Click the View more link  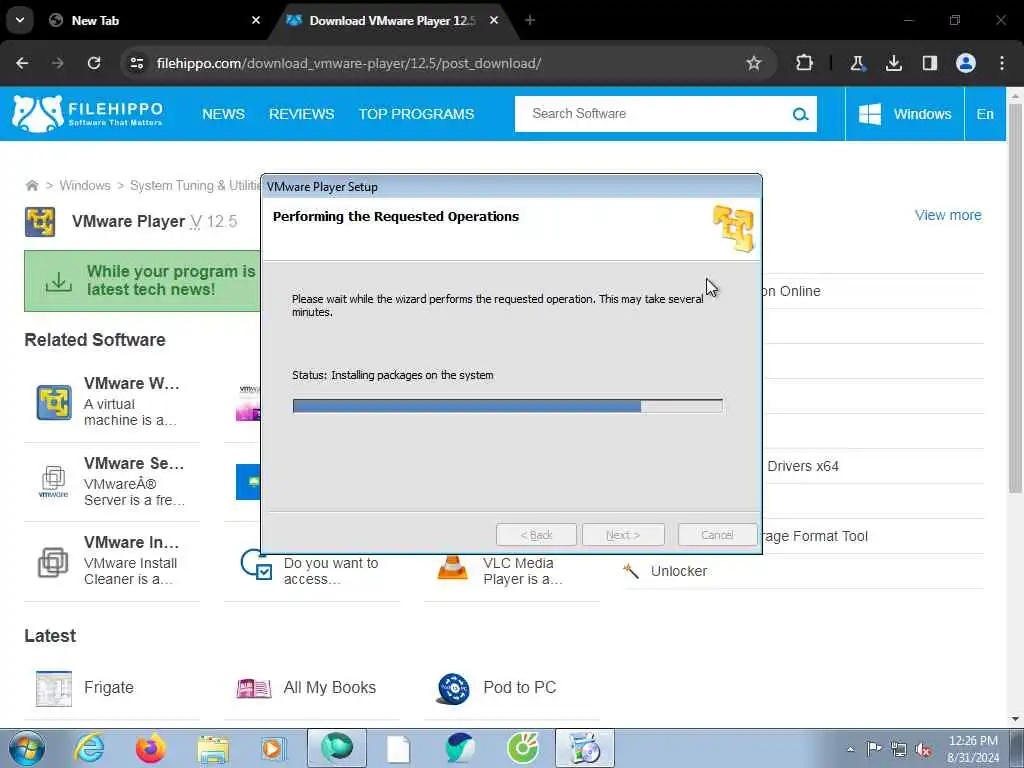[x=948, y=215]
